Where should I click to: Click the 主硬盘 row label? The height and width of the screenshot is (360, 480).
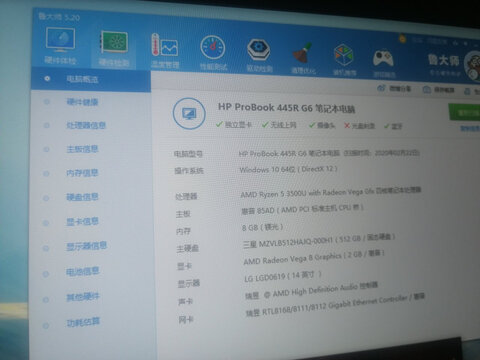click(188, 248)
